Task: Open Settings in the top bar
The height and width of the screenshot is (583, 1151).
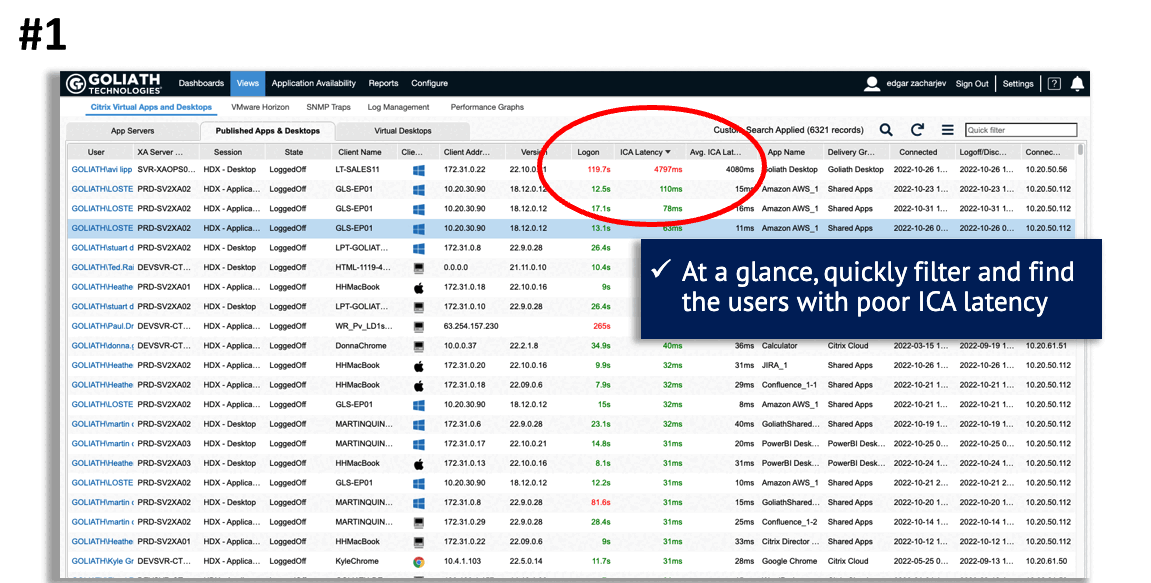Action: point(1017,84)
